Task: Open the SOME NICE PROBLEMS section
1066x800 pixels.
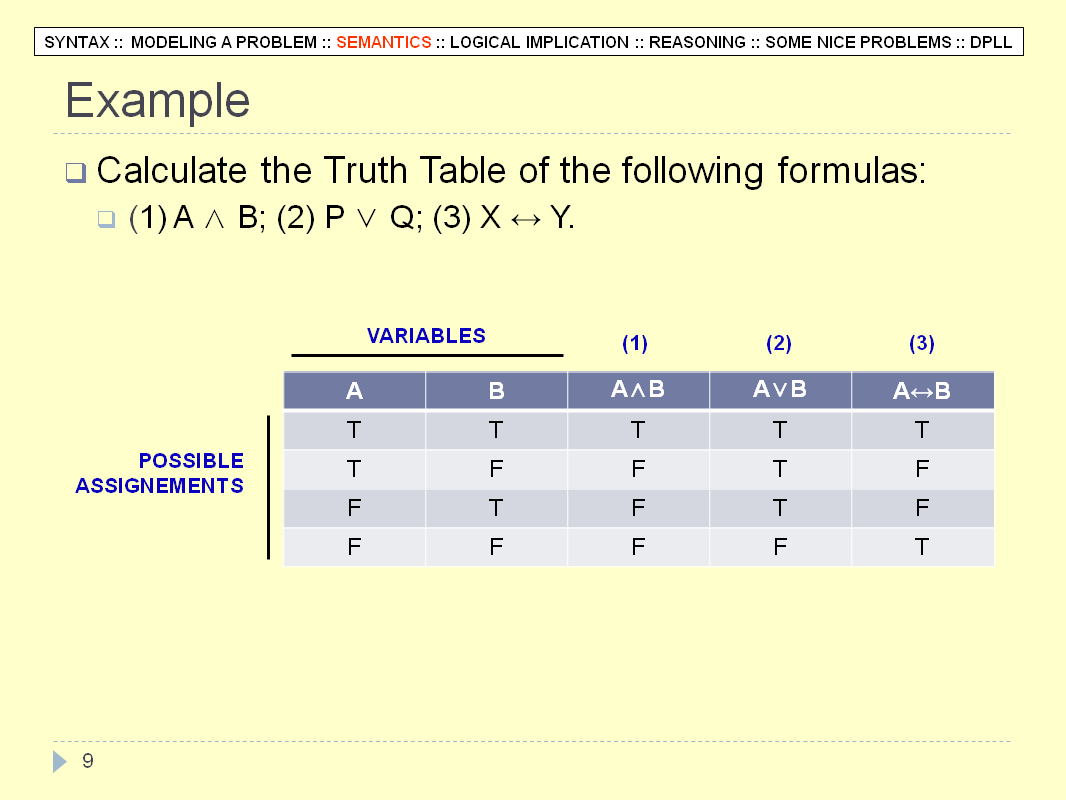Action: [x=858, y=42]
